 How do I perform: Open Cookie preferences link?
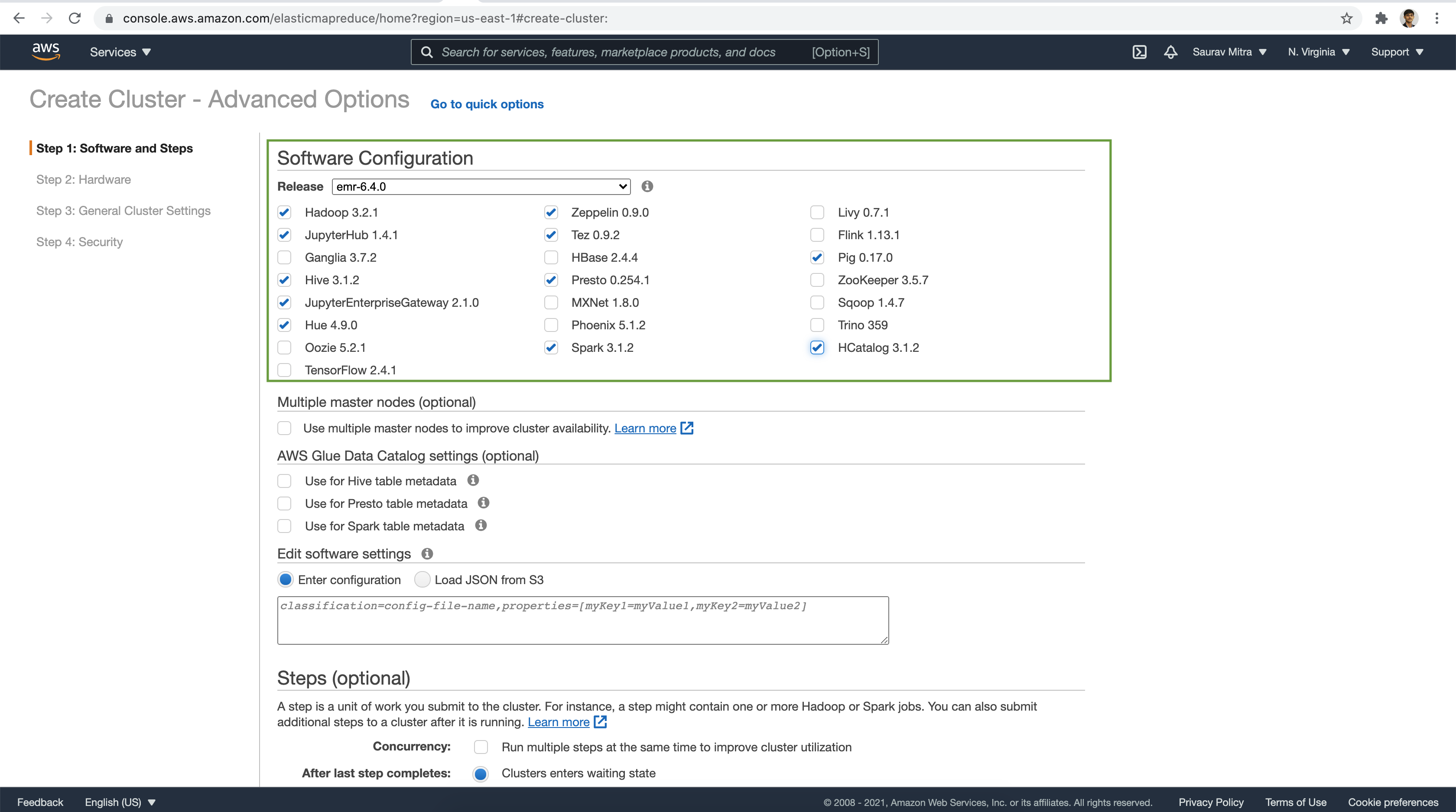(x=1393, y=802)
